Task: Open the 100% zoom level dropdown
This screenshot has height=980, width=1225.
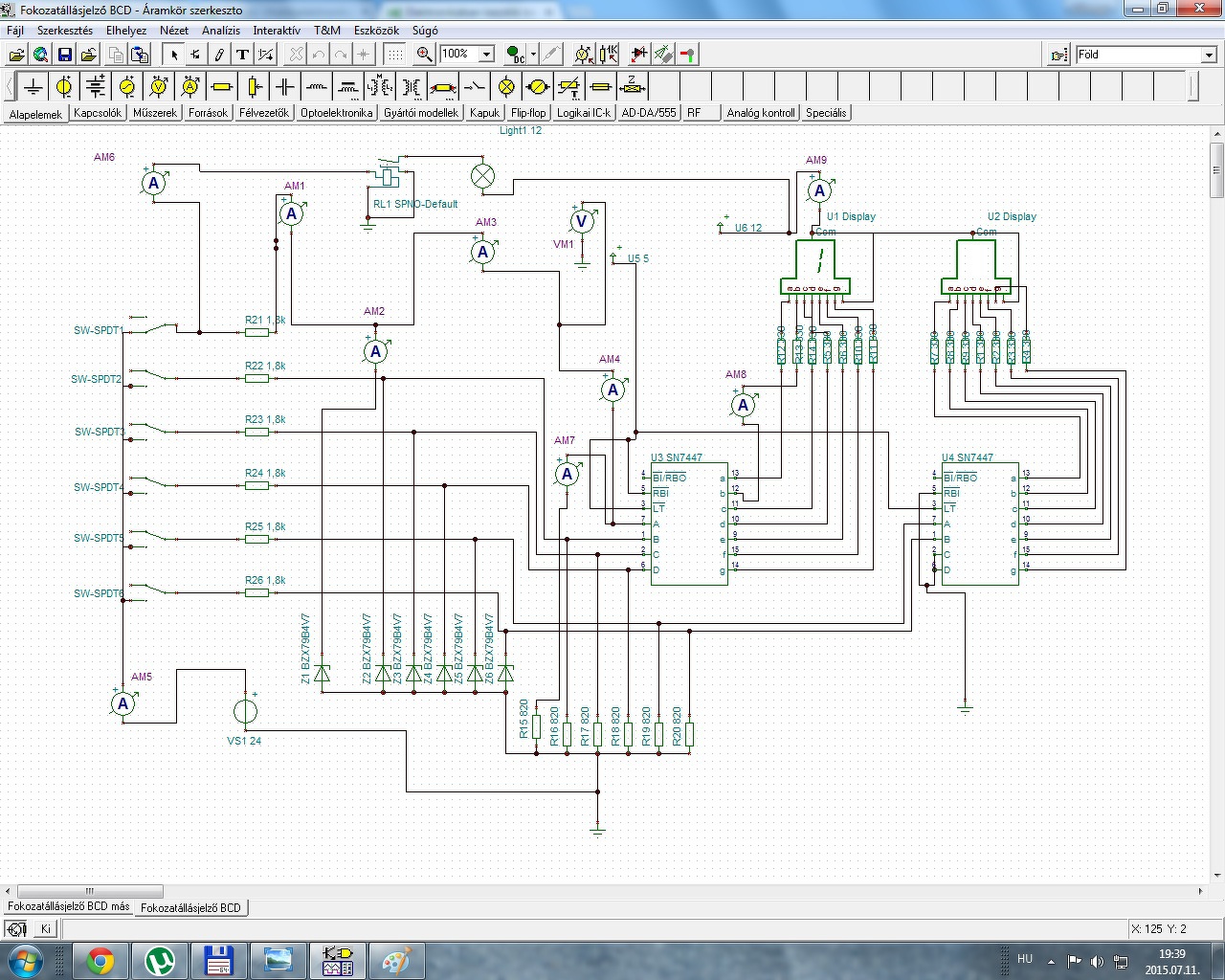Action: tap(486, 55)
